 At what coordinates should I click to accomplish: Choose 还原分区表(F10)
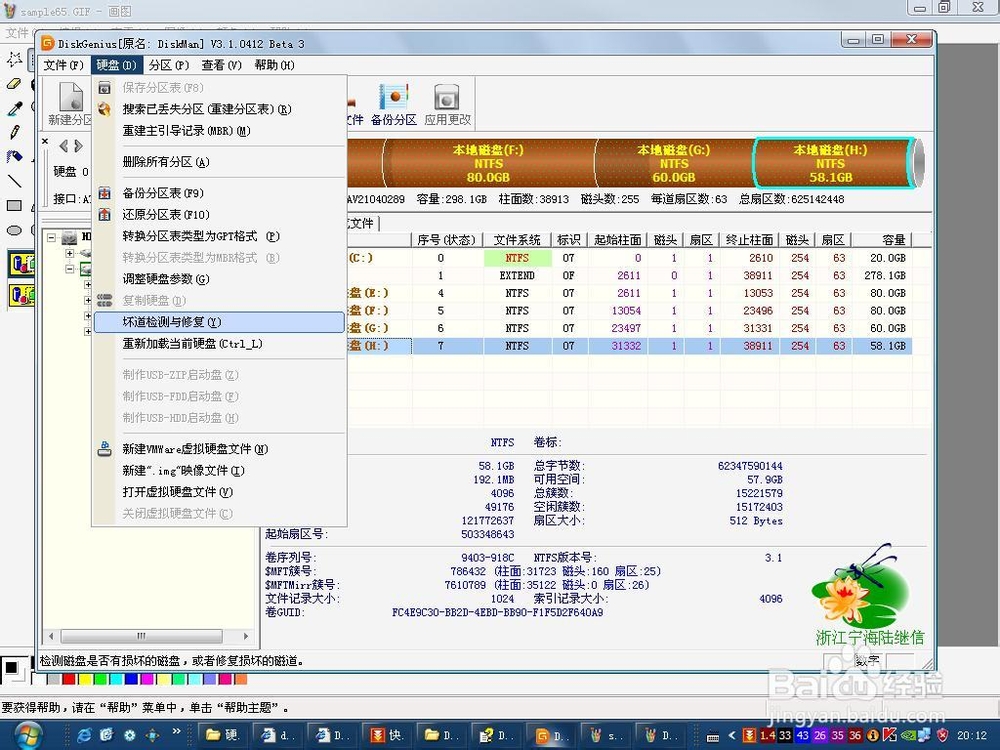pyautogui.click(x=219, y=214)
